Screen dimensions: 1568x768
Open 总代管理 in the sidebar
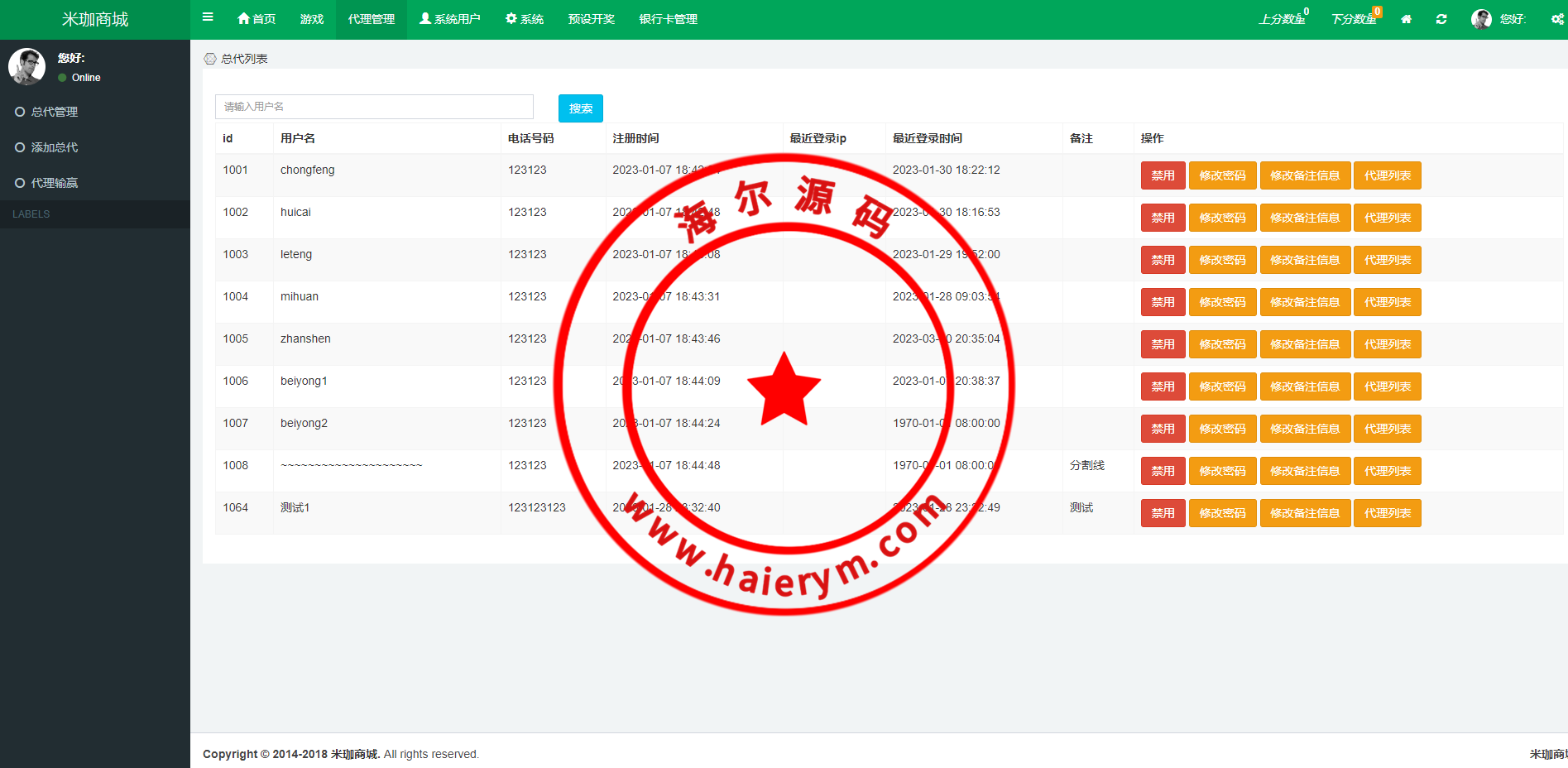point(55,112)
